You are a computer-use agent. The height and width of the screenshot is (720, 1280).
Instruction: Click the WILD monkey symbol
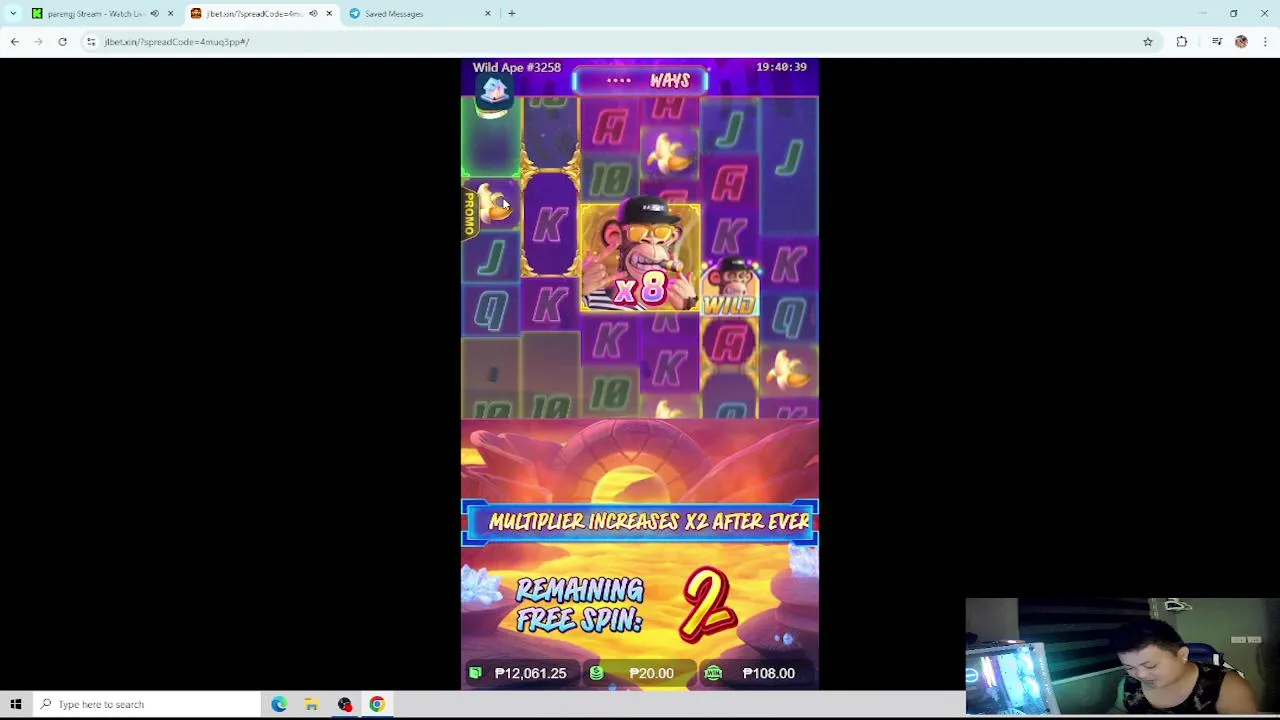pos(730,289)
